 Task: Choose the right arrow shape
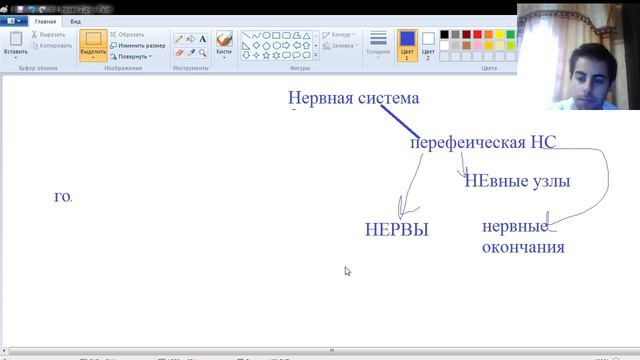click(286, 45)
